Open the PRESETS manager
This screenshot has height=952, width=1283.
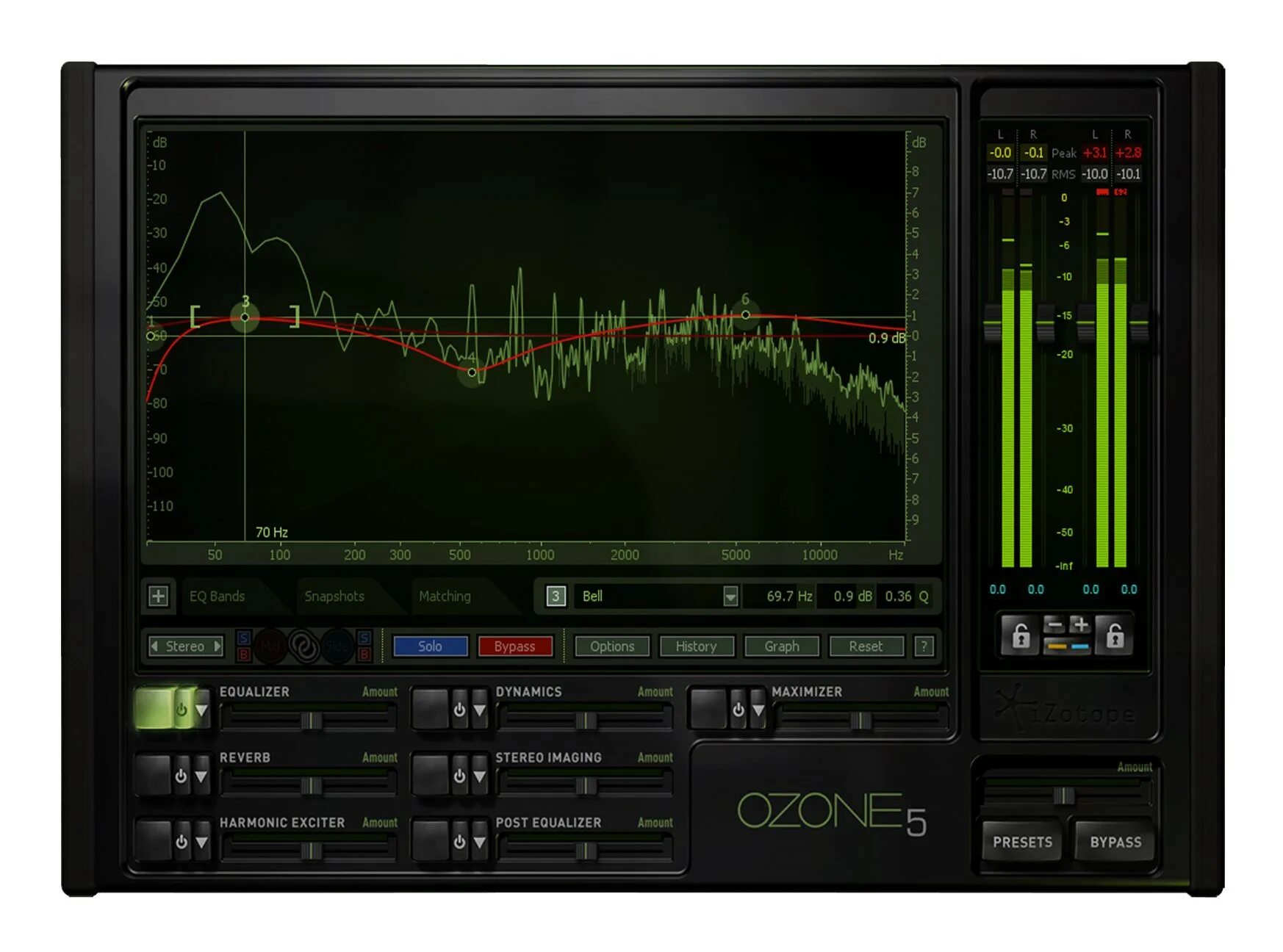tap(1022, 842)
